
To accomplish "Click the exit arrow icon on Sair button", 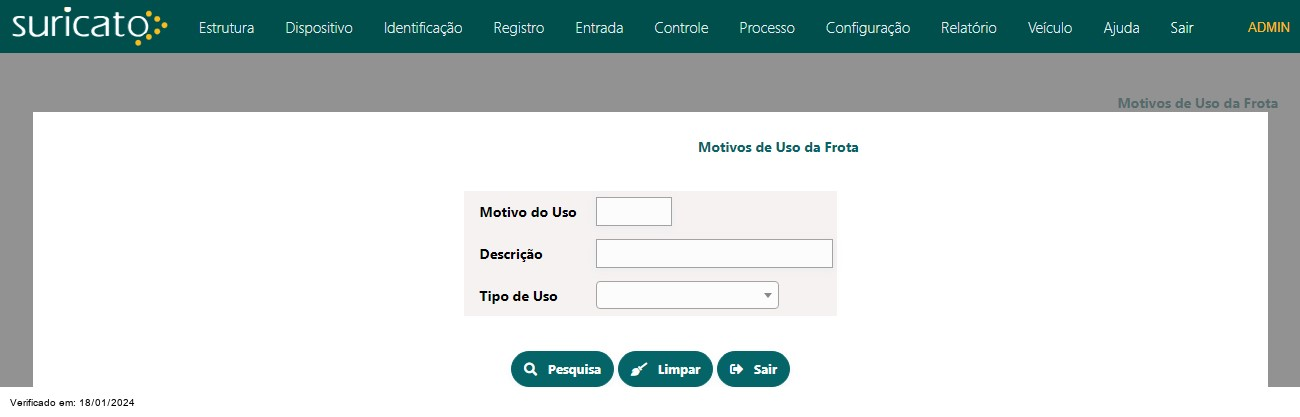I will coord(737,369).
